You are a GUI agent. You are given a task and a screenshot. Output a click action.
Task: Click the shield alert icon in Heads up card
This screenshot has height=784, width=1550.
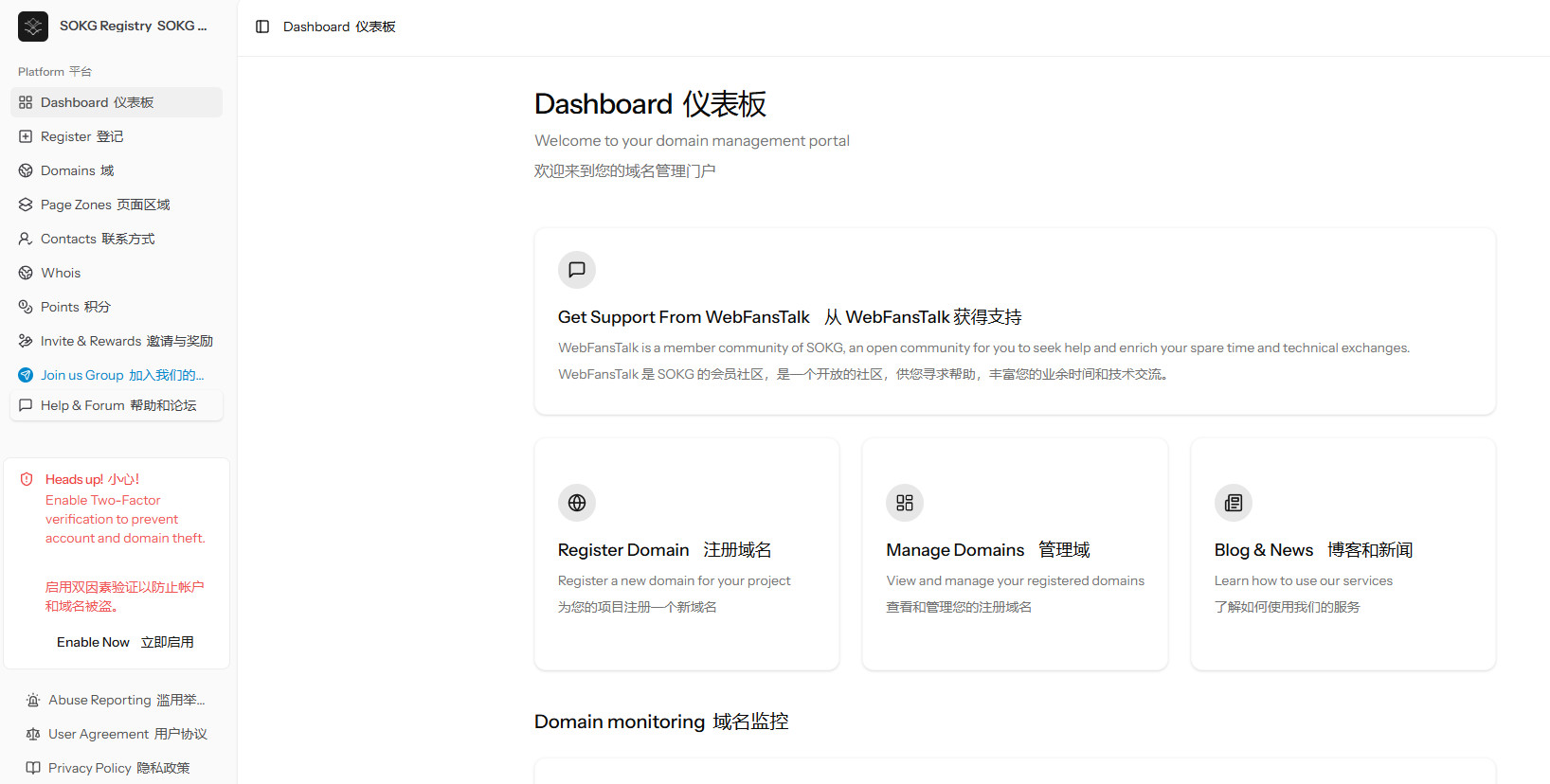(x=27, y=479)
